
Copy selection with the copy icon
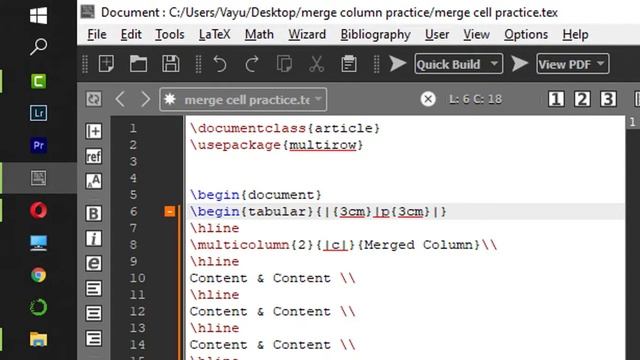(x=284, y=64)
